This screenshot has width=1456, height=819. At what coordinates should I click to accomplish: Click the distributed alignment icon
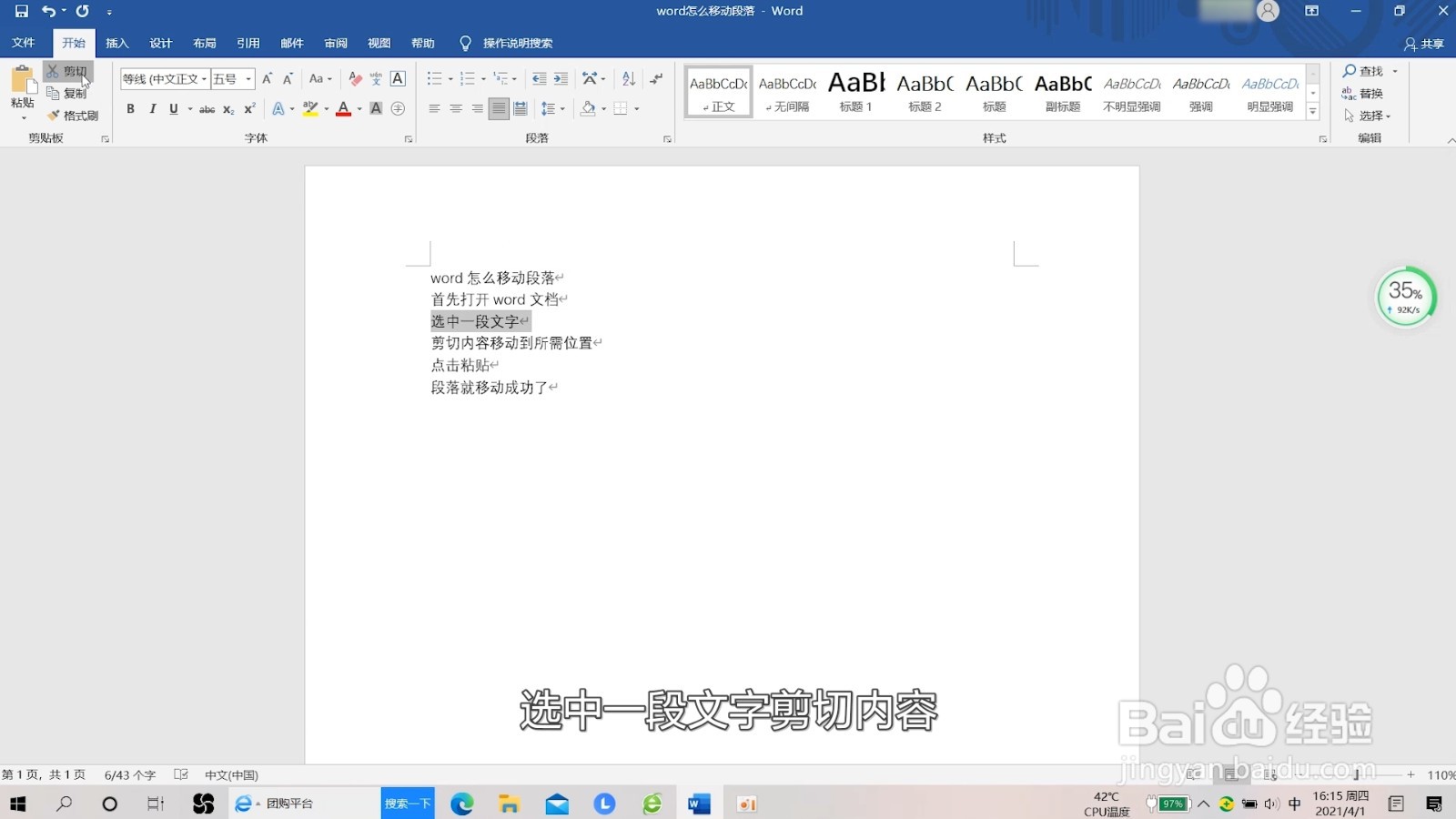click(521, 109)
